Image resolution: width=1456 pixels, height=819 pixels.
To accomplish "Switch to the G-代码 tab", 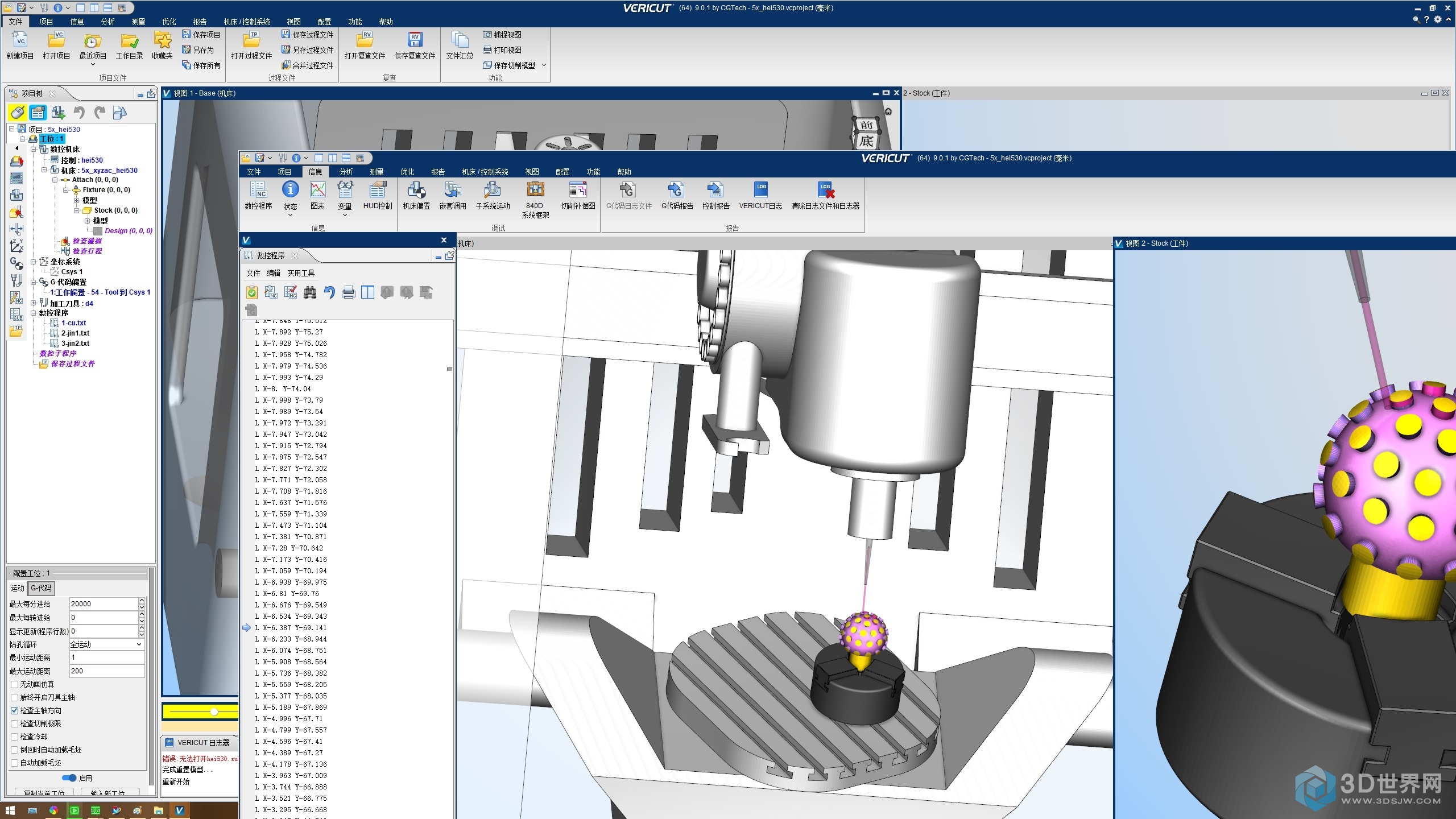I will pyautogui.click(x=41, y=588).
